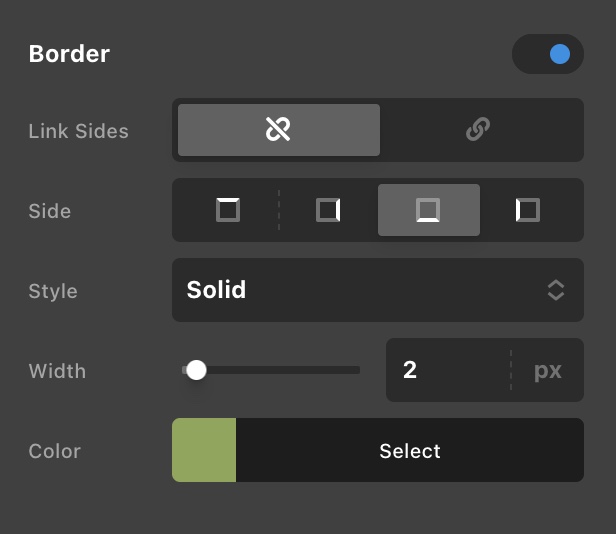Click the Border section heading

tap(69, 54)
